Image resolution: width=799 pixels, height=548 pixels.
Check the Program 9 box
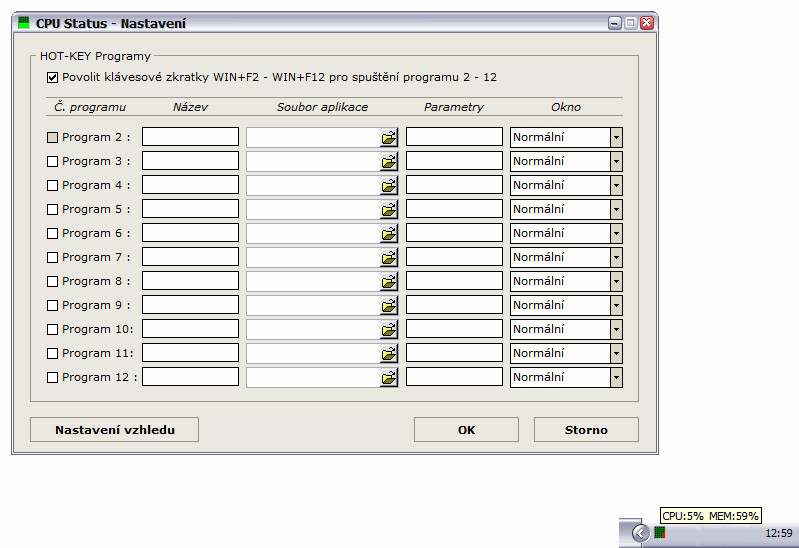[x=52, y=305]
